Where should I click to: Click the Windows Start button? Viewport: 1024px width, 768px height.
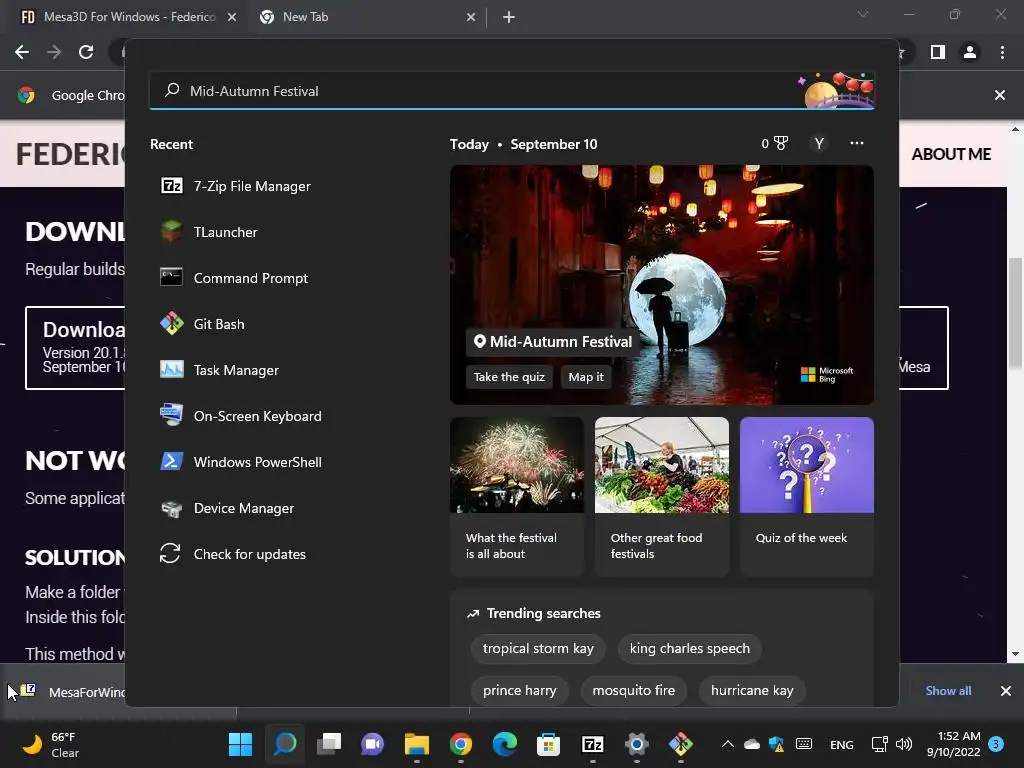240,744
